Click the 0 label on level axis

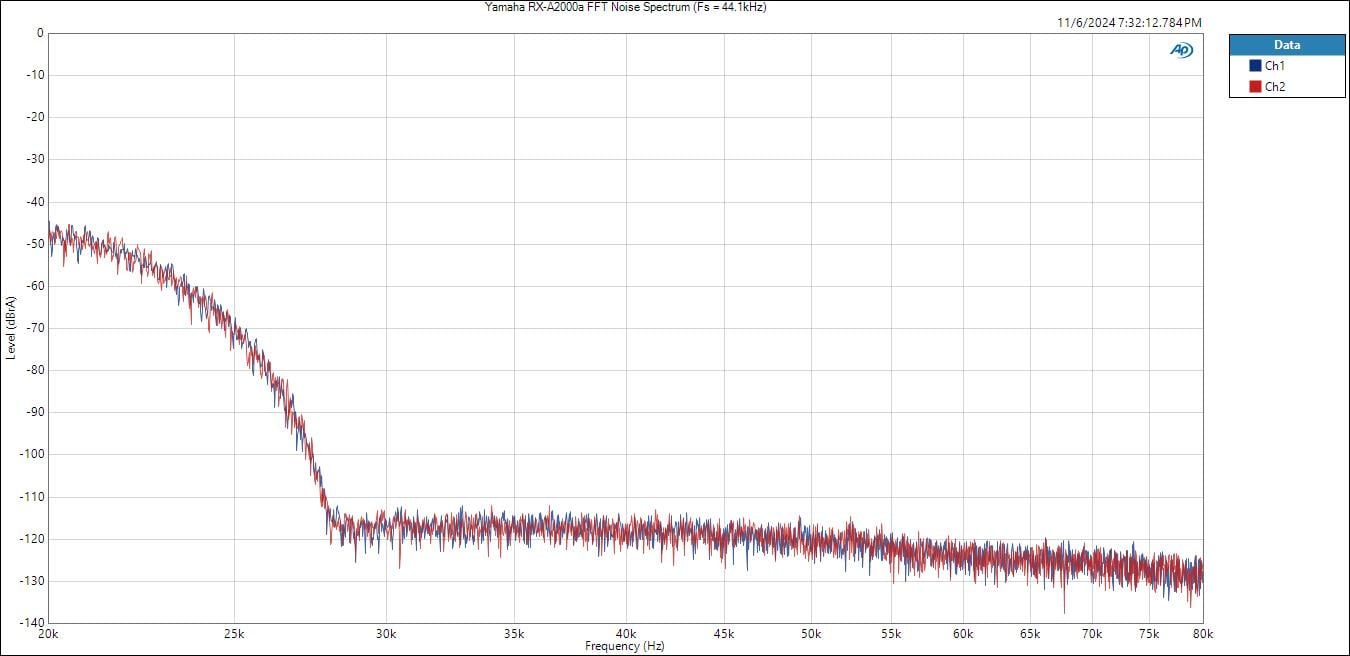[x=40, y=33]
